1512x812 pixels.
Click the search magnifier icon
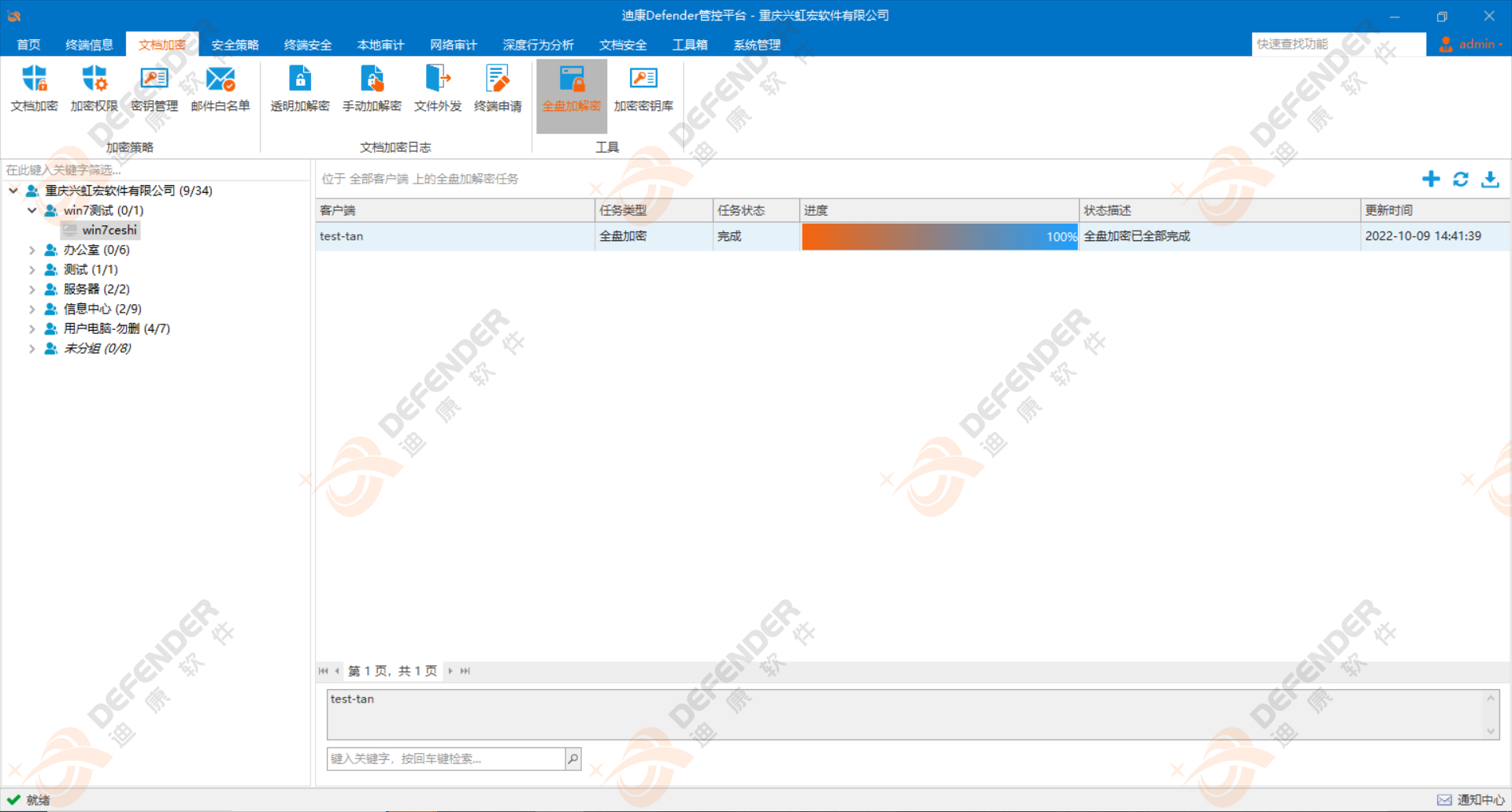573,758
